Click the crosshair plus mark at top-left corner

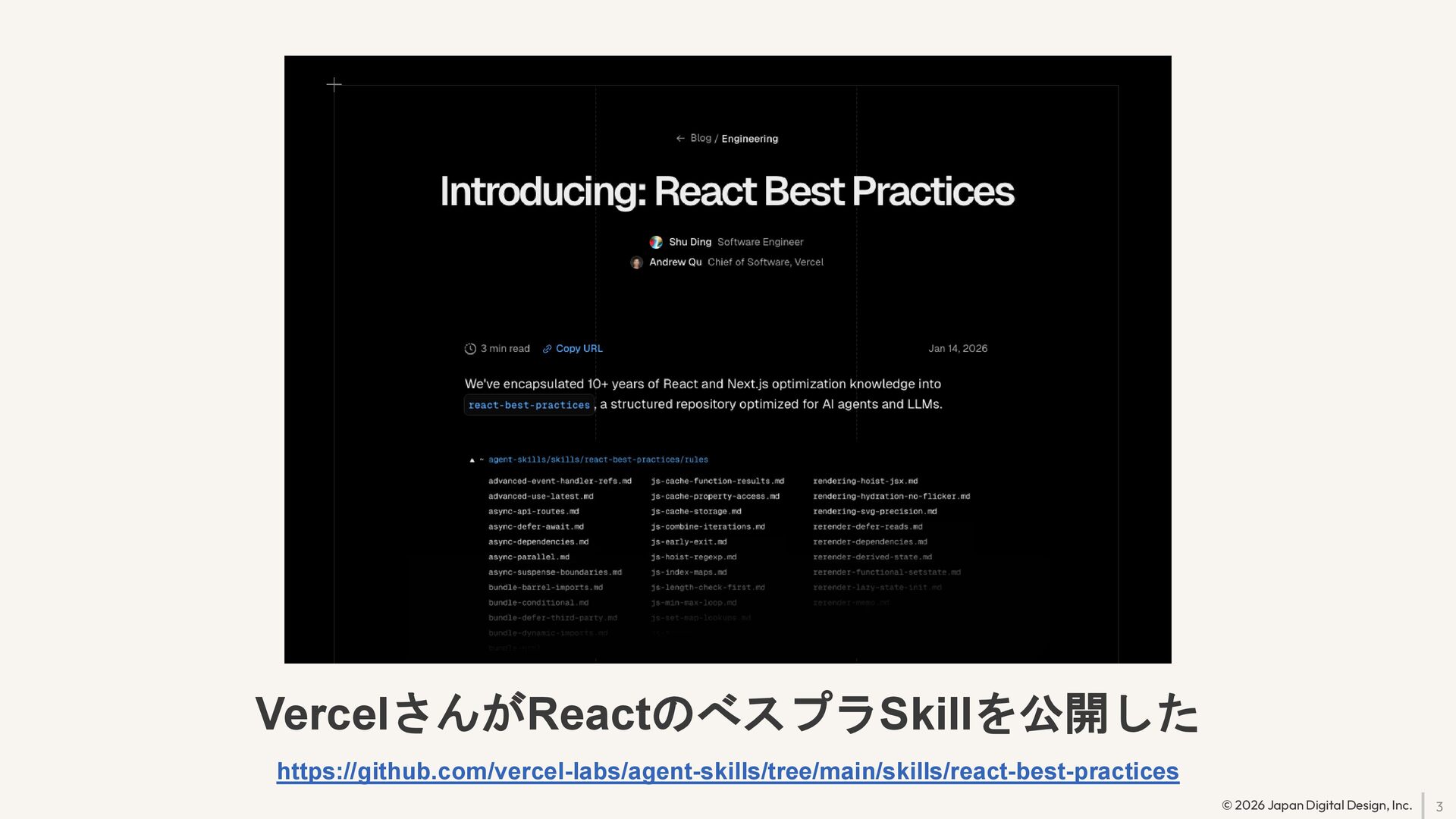334,84
